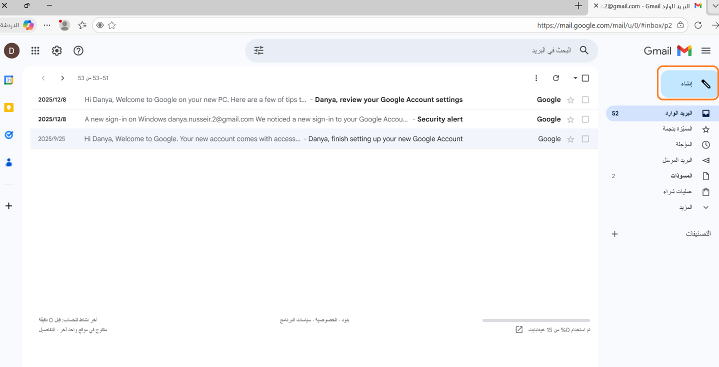Screen dimensions: 719x367
Task: Click the 51–53 of 53 page range indicator
Action: [x=93, y=78]
